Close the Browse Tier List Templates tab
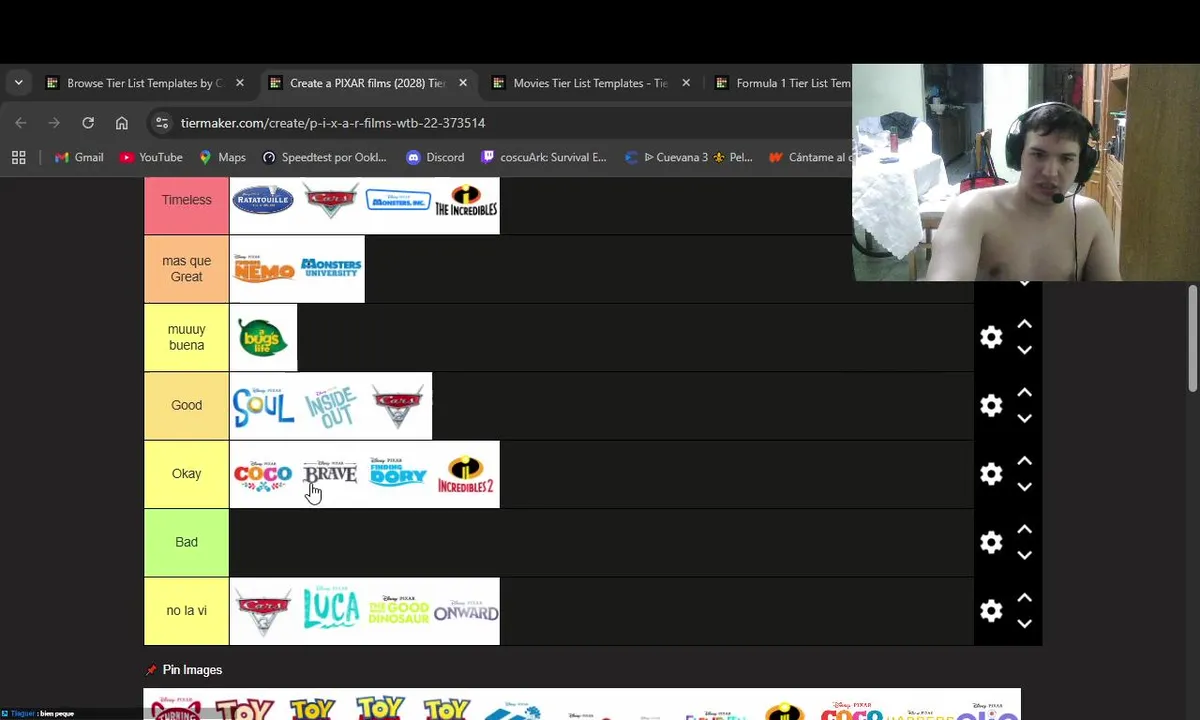The width and height of the screenshot is (1200, 720). (240, 83)
